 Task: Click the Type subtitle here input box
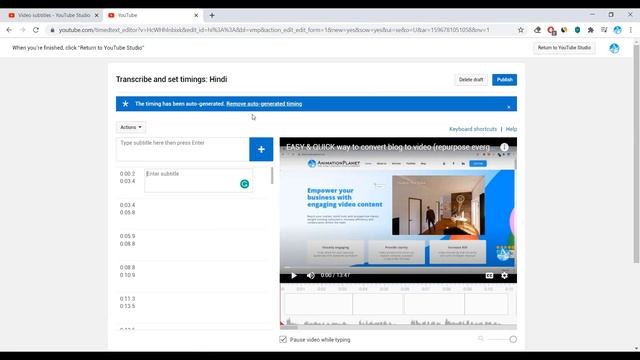tap(182, 149)
